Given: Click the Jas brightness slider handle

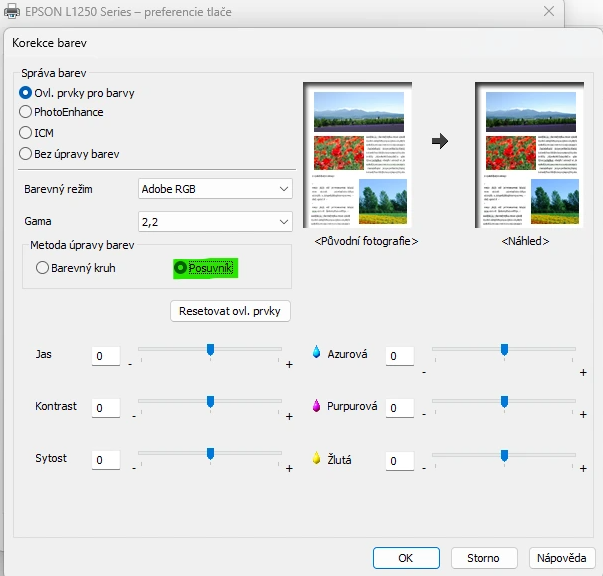Looking at the screenshot, I should pos(210,349).
